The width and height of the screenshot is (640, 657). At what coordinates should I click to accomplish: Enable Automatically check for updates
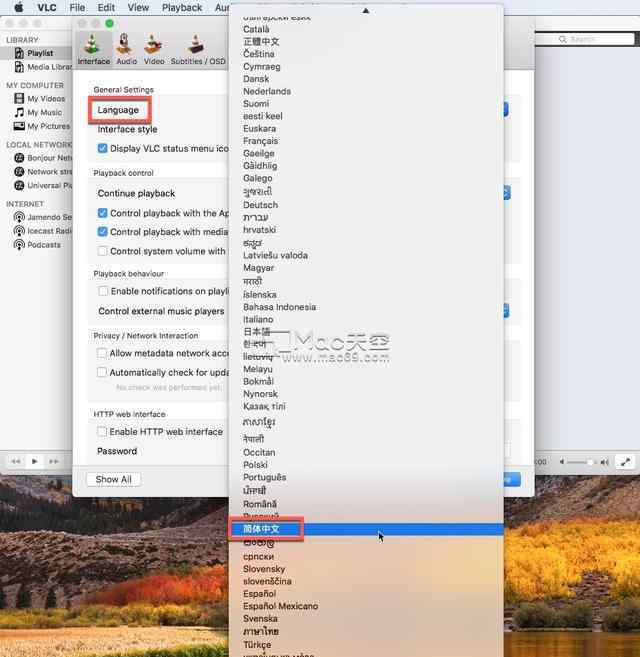(102, 372)
